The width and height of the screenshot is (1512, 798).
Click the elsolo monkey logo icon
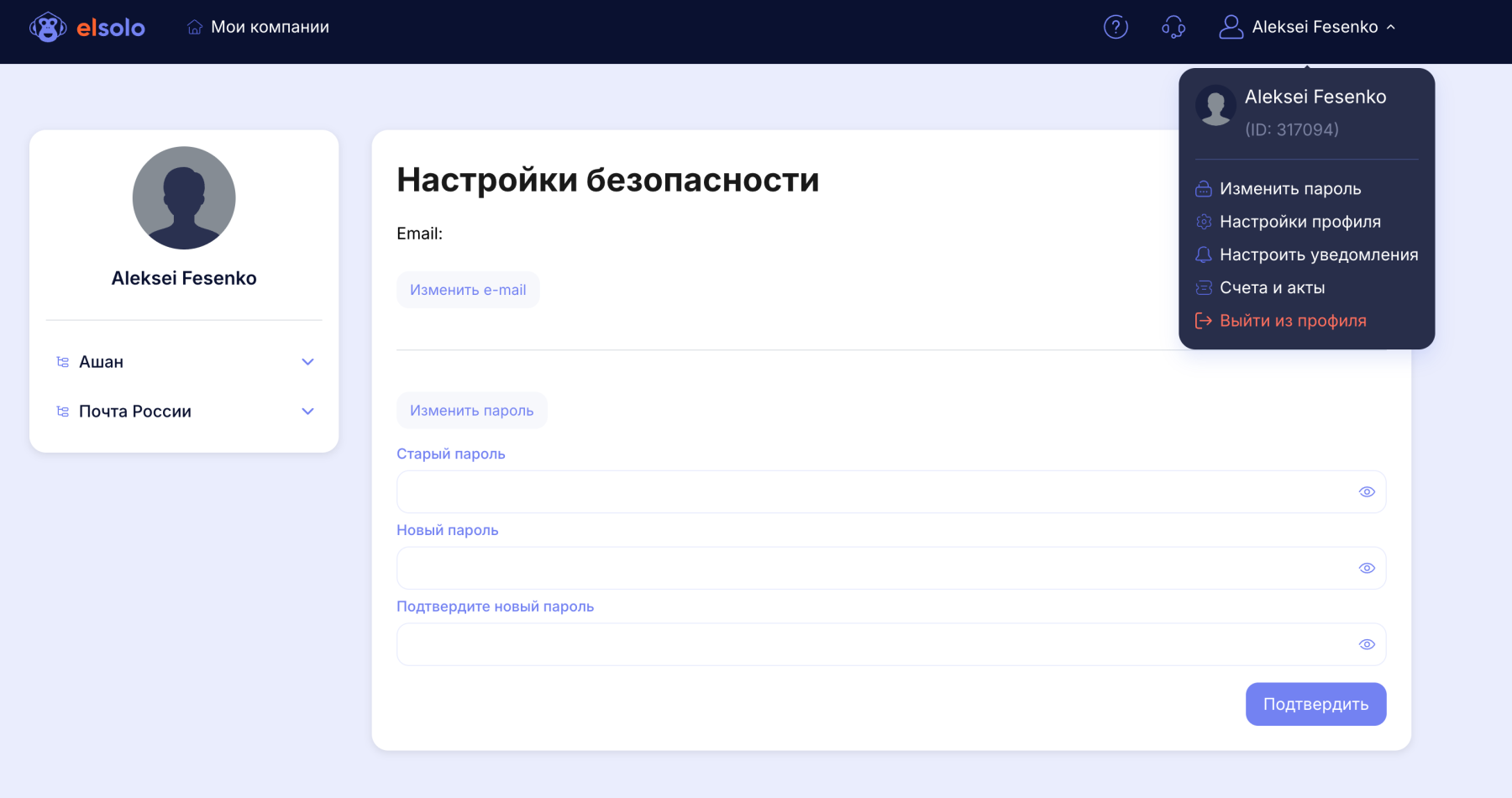click(48, 27)
